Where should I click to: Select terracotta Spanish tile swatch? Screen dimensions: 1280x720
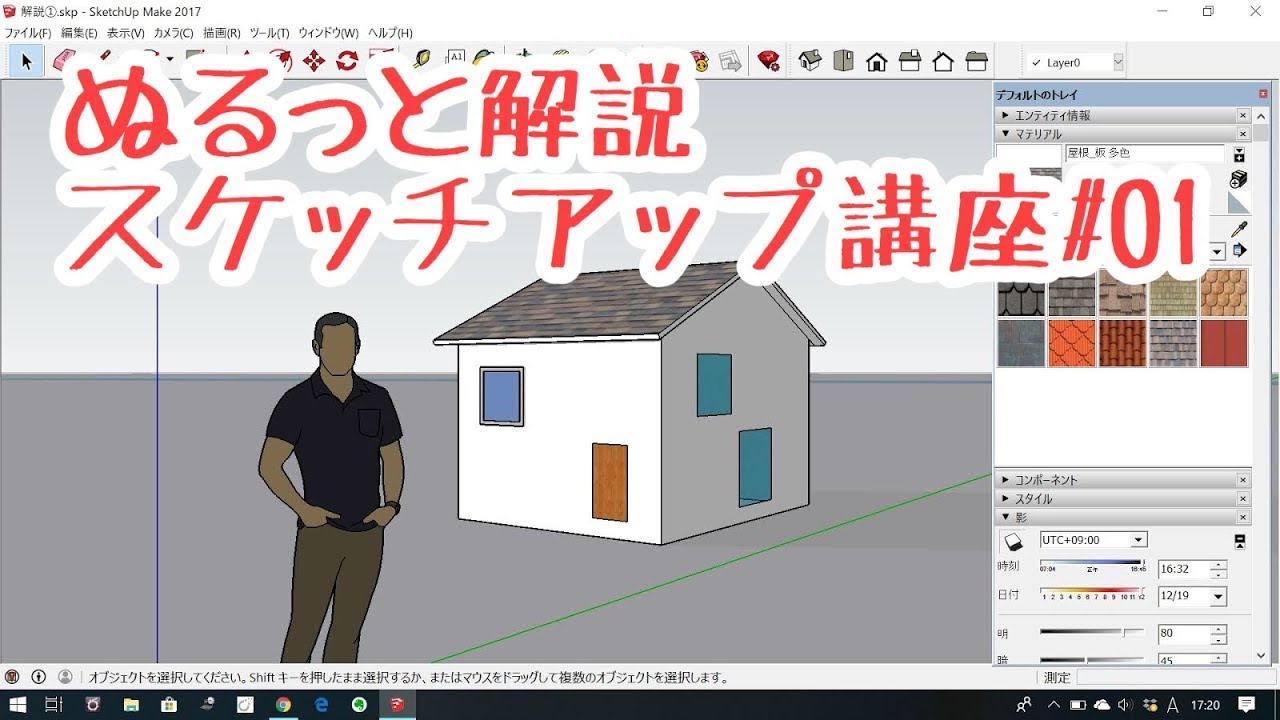click(1123, 343)
